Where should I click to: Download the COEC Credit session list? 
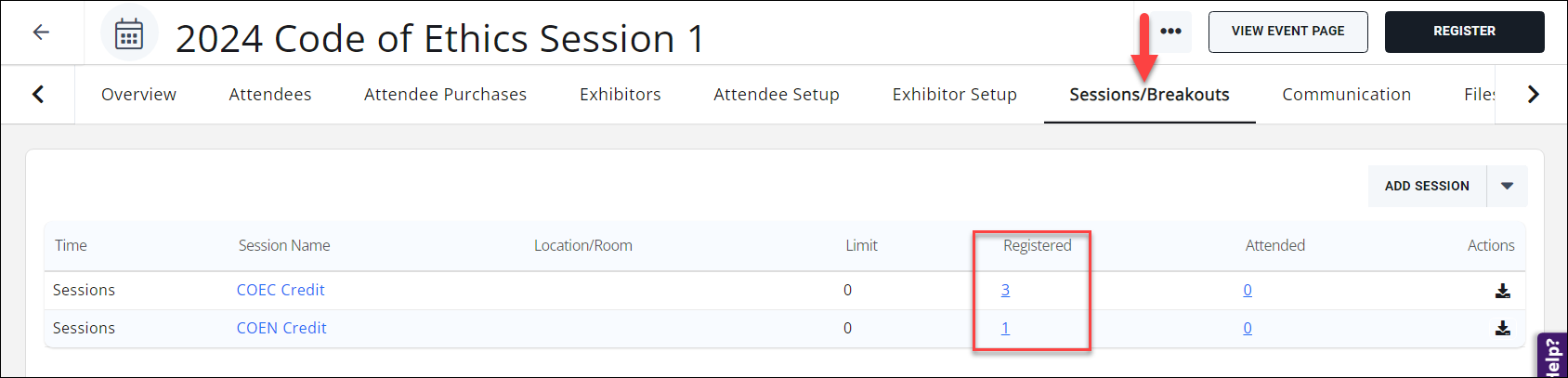1502,291
